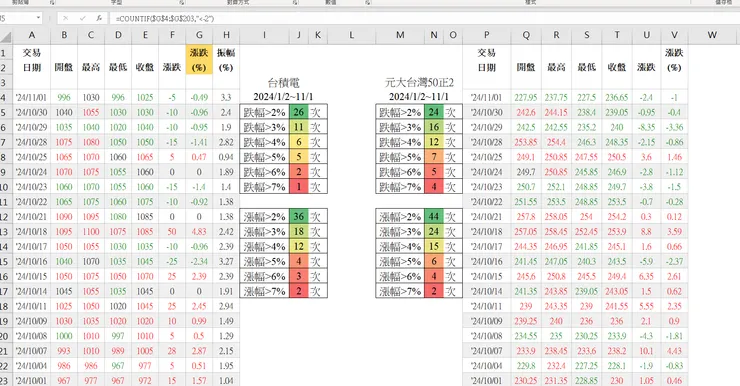The image size is (740, 386).
Task: Click the 開盤 header cell in column Q
Action: (526, 67)
